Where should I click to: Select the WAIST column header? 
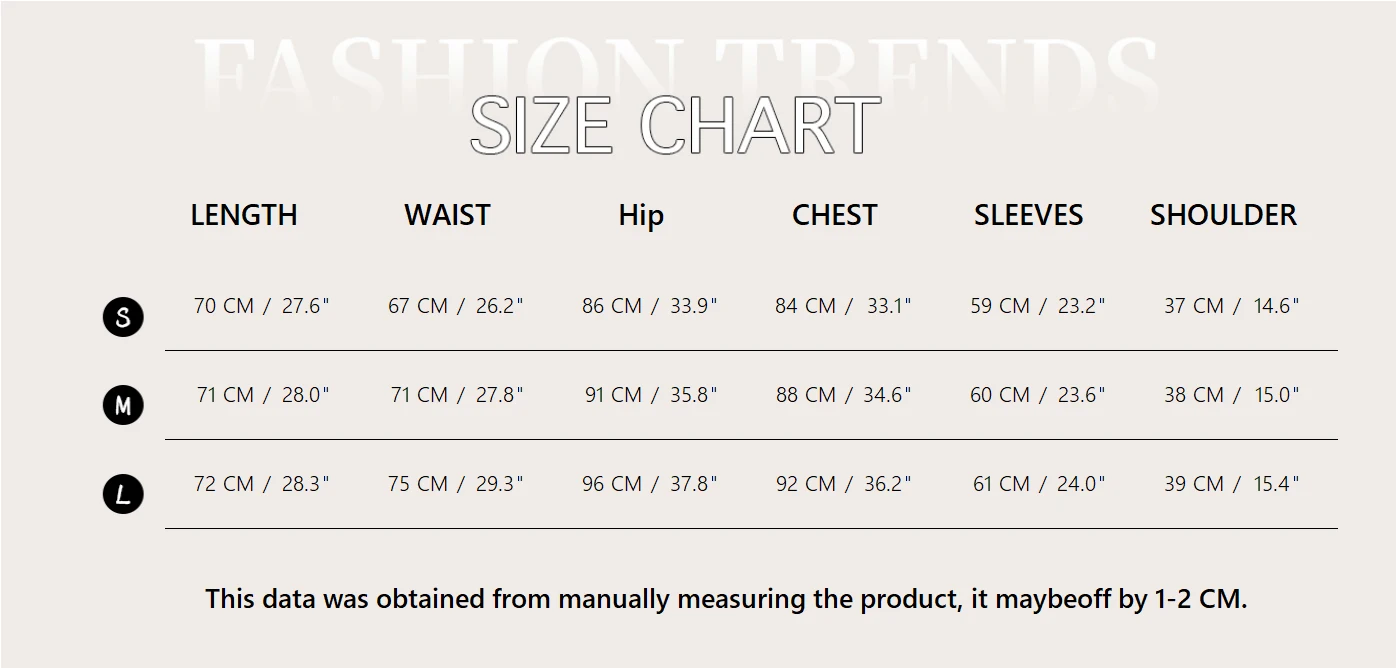point(447,215)
